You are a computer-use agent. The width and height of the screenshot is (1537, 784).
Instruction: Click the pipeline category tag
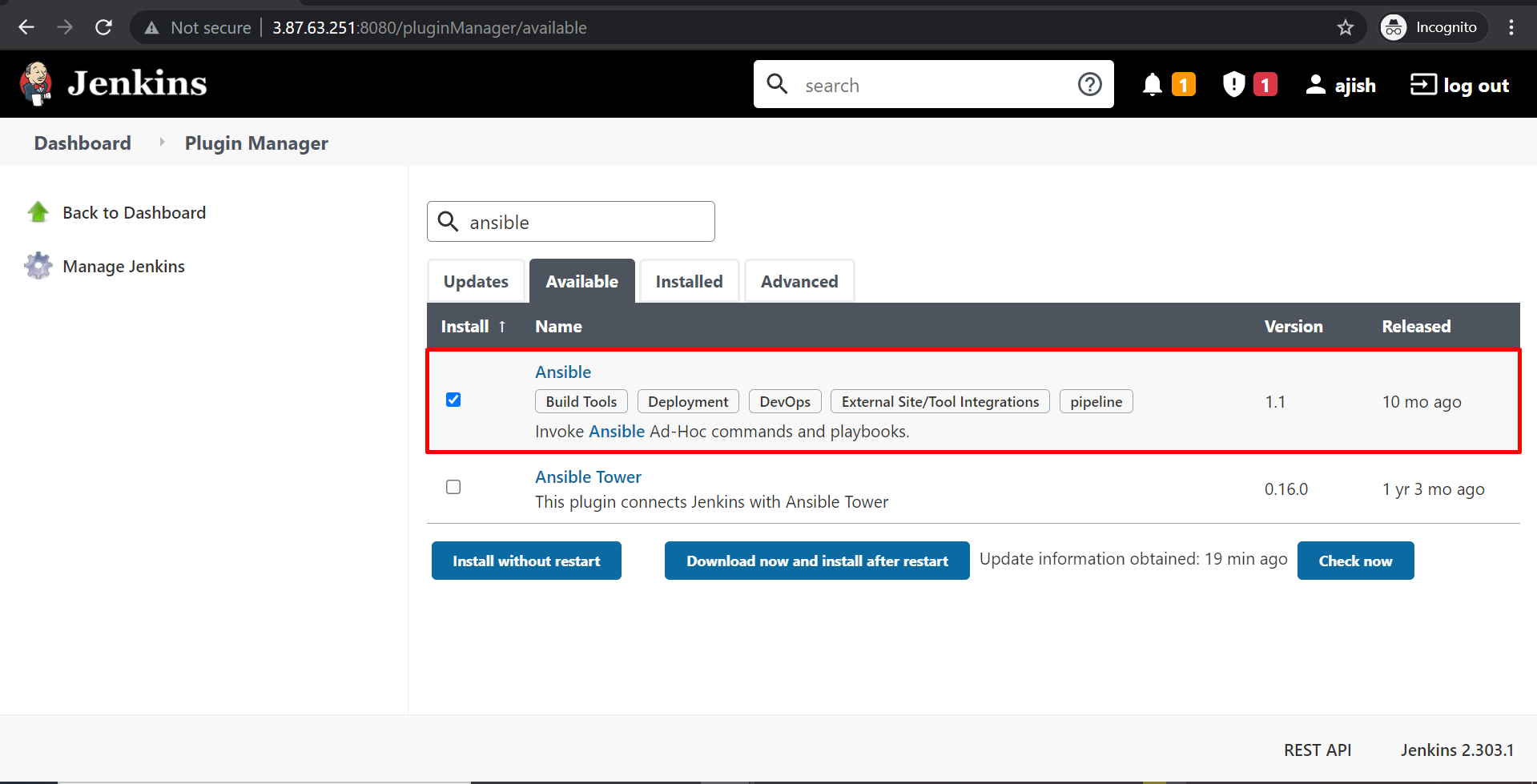point(1096,401)
